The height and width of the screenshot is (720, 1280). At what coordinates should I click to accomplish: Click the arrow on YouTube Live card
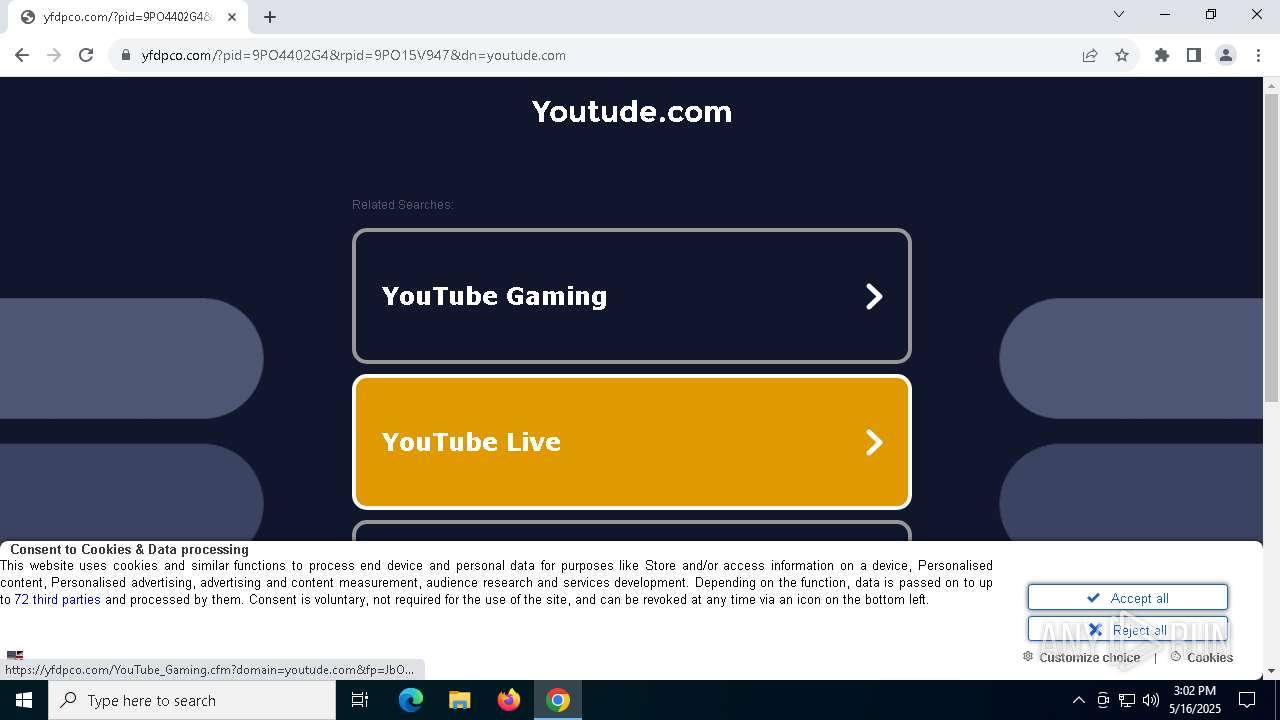tap(874, 442)
